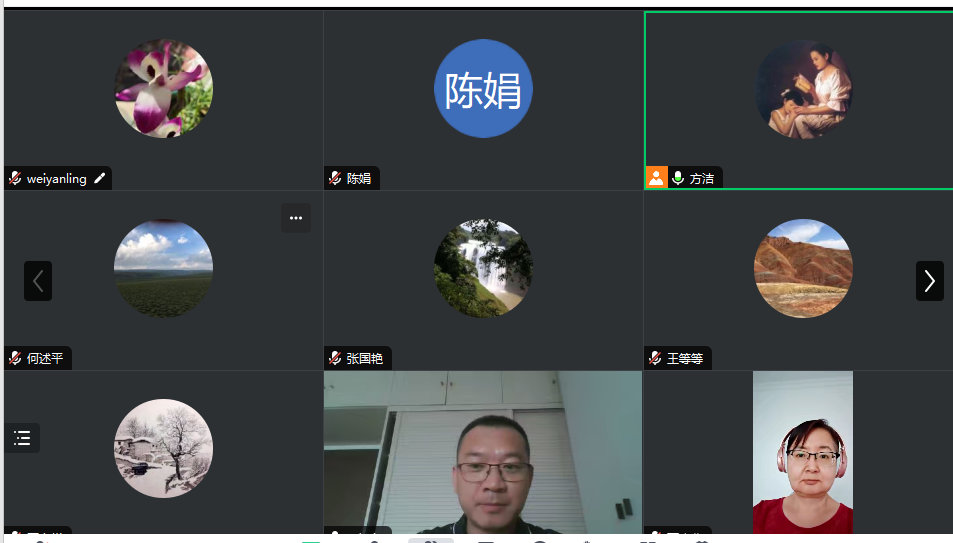Open the three-dots menu on 何述平 tile
The image size is (953, 543).
[x=296, y=218]
